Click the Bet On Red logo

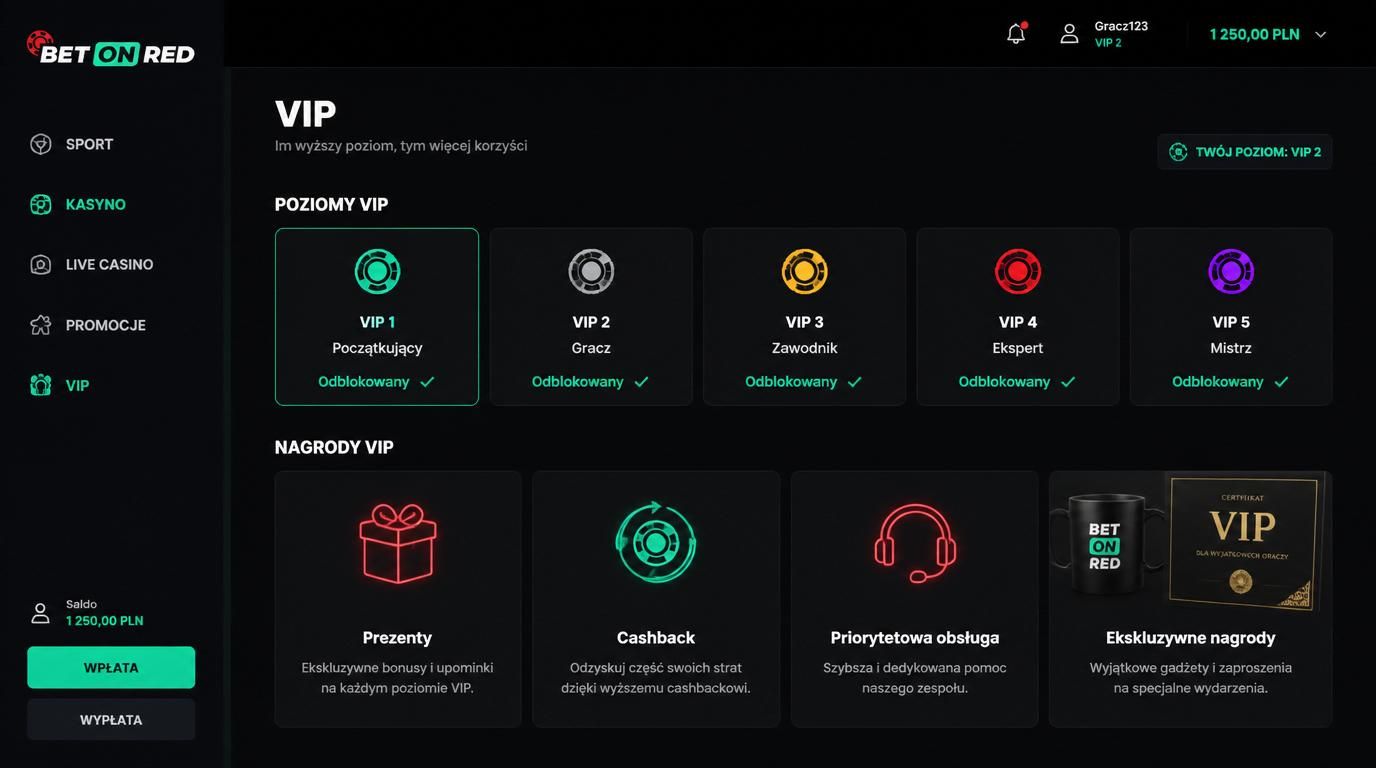[111, 48]
